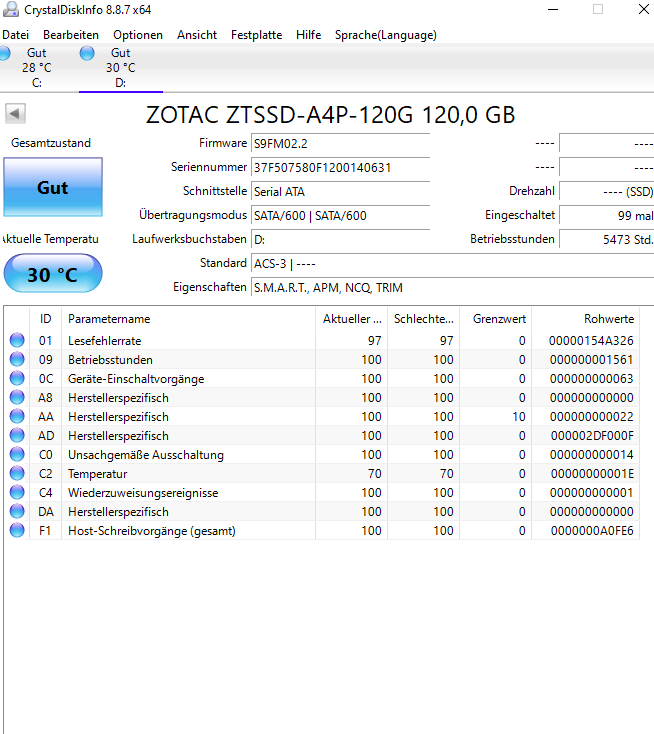Select threshold value 10 in AA row
The image size is (654, 734).
pos(519,417)
